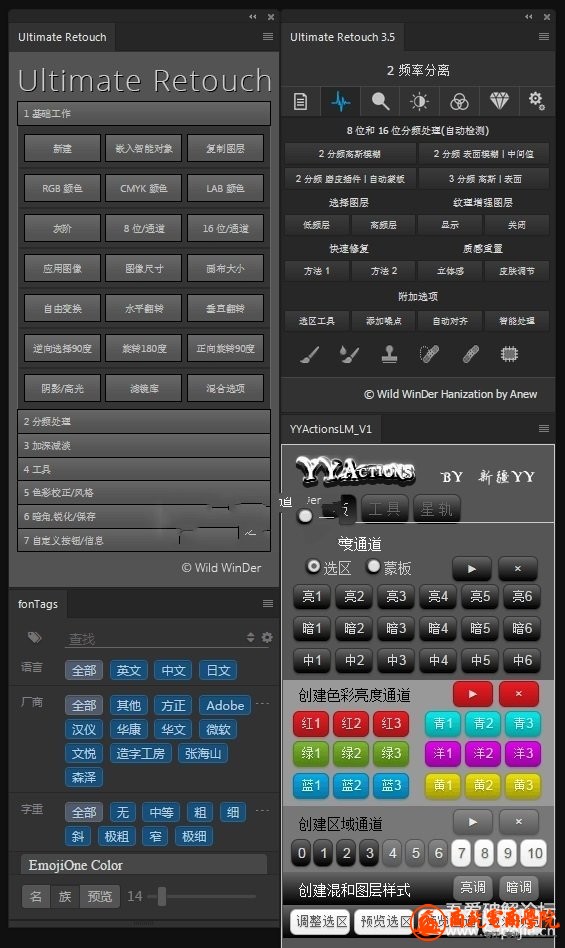Open fonTags gear settings icon
565x948 pixels.
(x=266, y=637)
